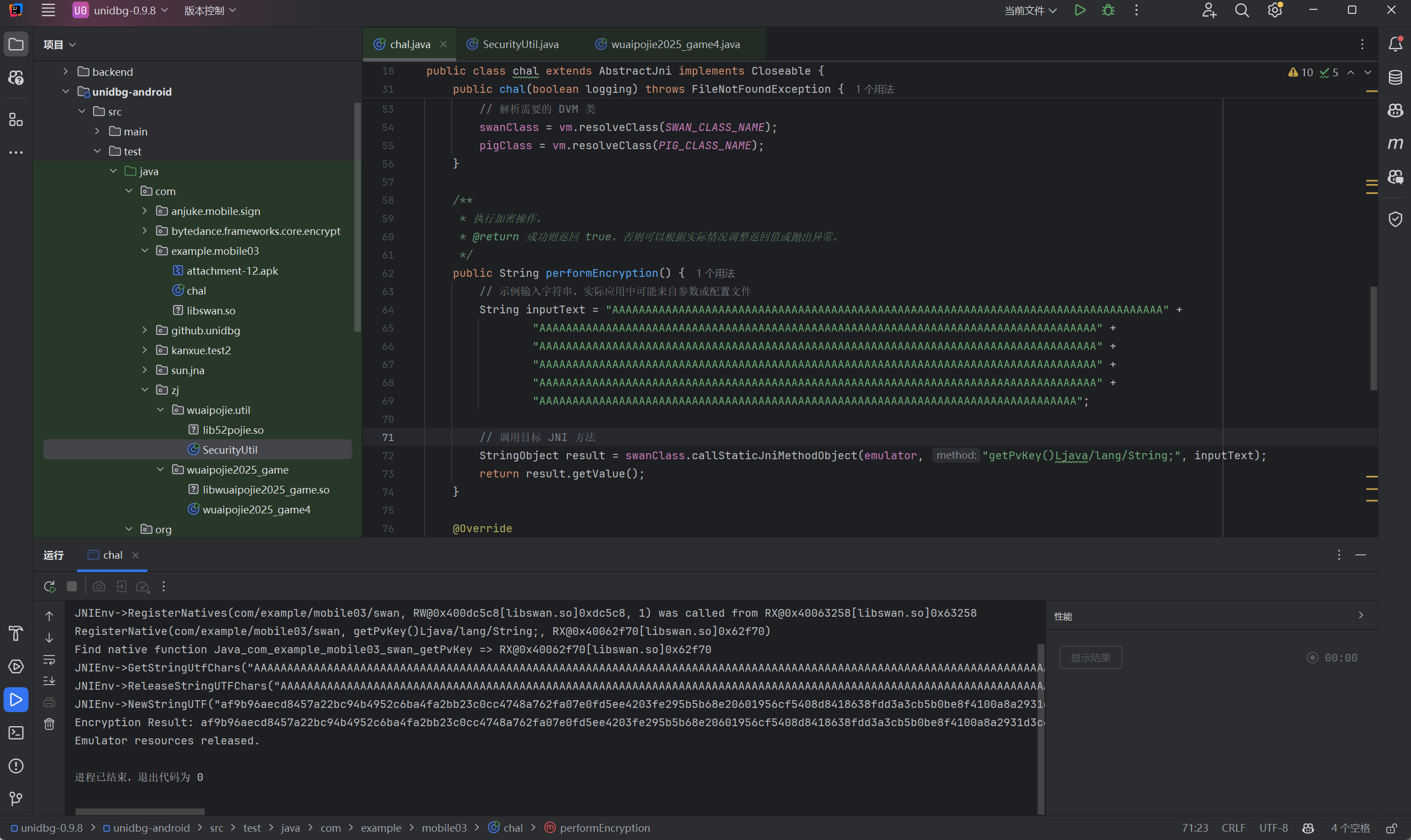Rerun the chal run configuration
Image resolution: width=1411 pixels, height=840 pixels.
pos(49,586)
